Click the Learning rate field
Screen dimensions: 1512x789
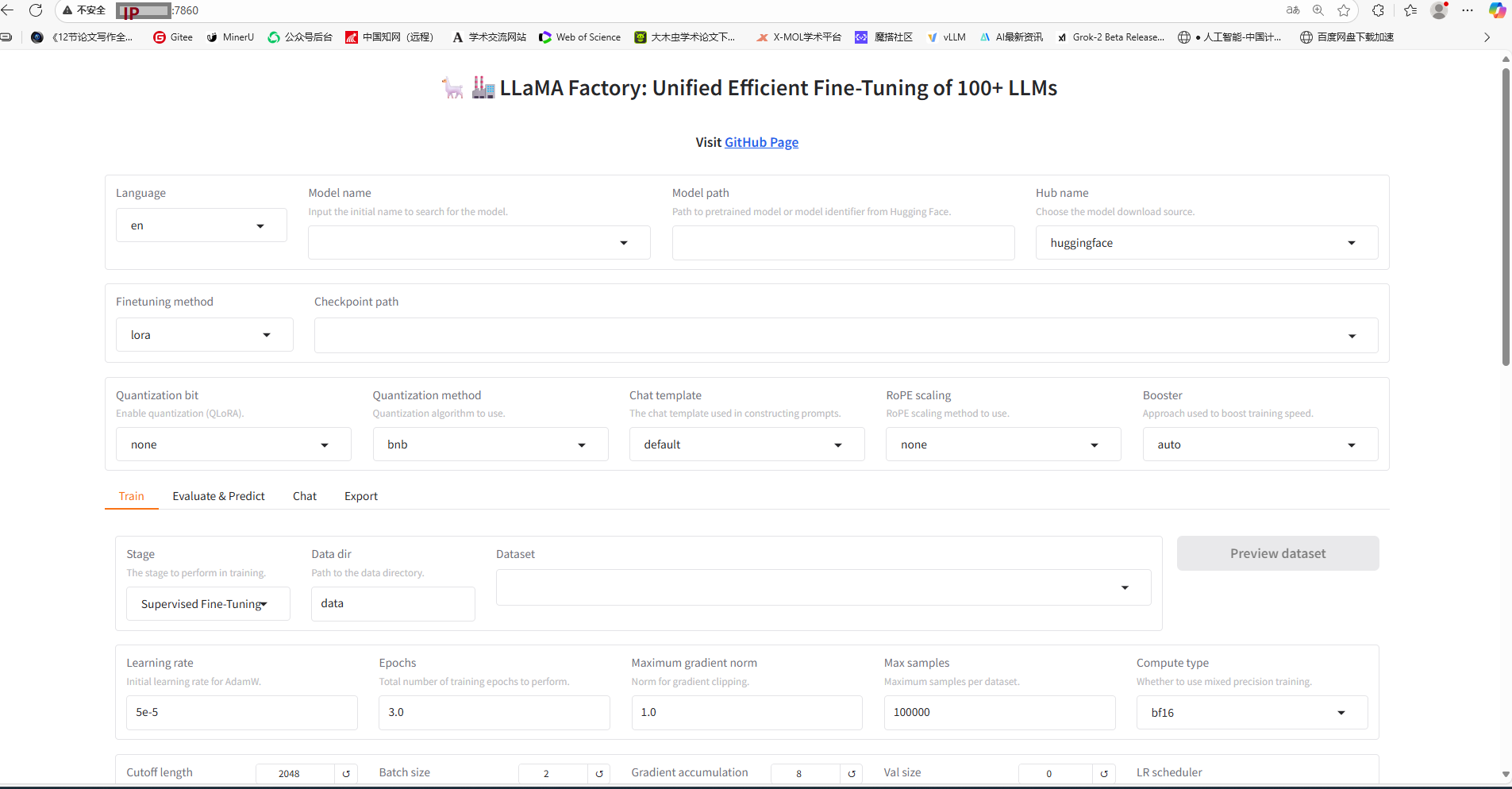tap(242, 713)
